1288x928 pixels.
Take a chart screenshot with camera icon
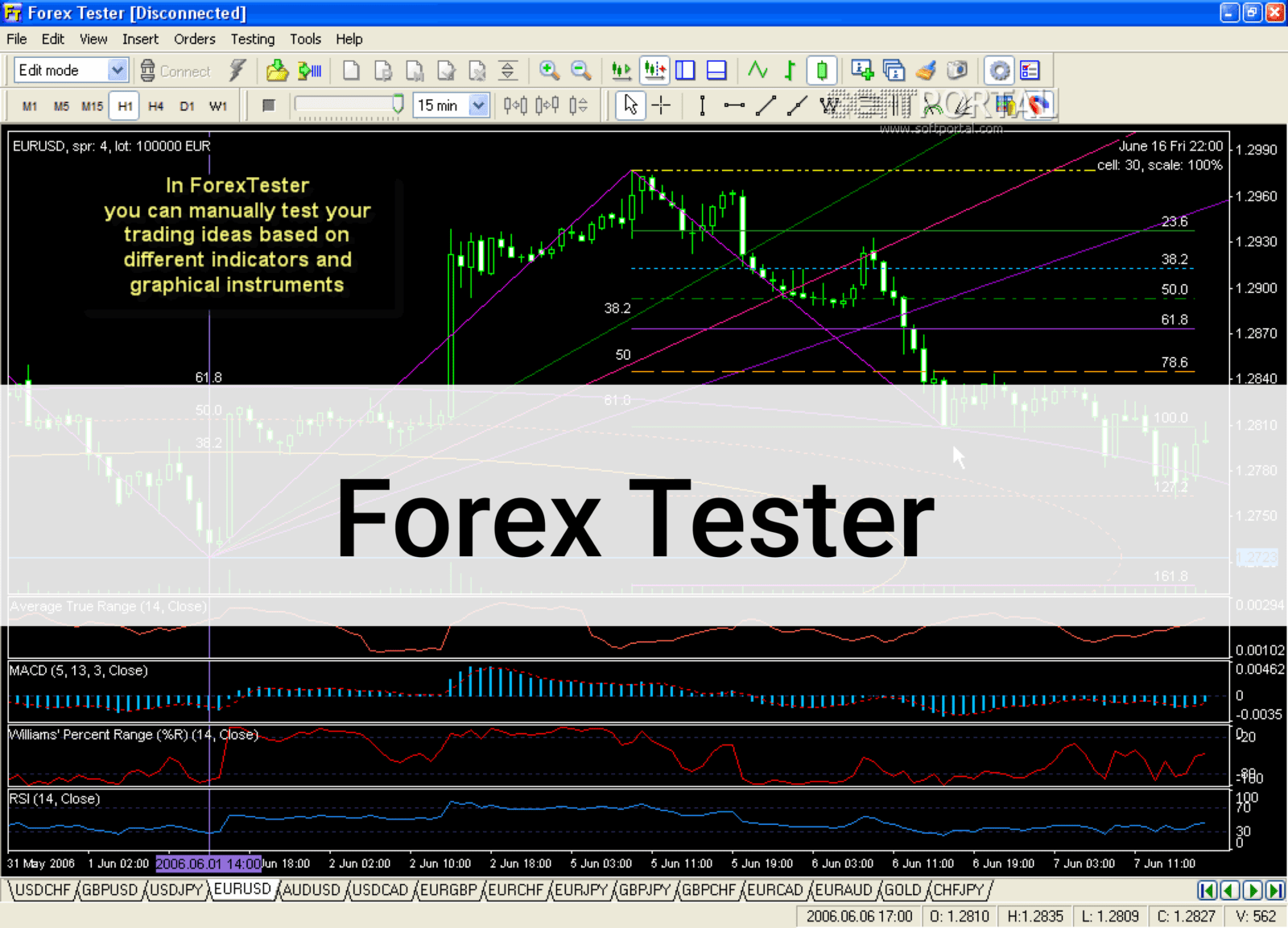point(957,71)
